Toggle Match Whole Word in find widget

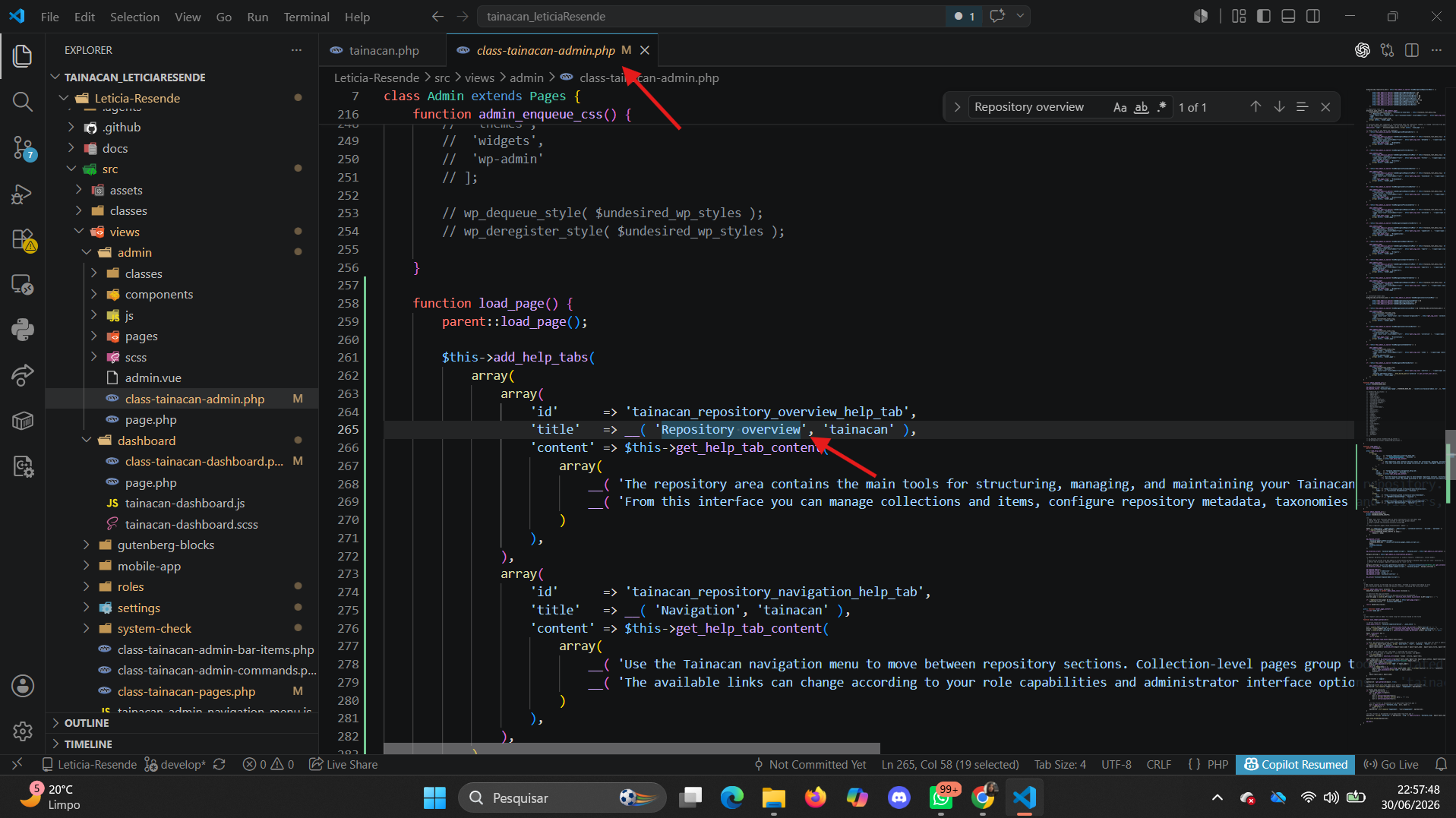tap(1141, 107)
